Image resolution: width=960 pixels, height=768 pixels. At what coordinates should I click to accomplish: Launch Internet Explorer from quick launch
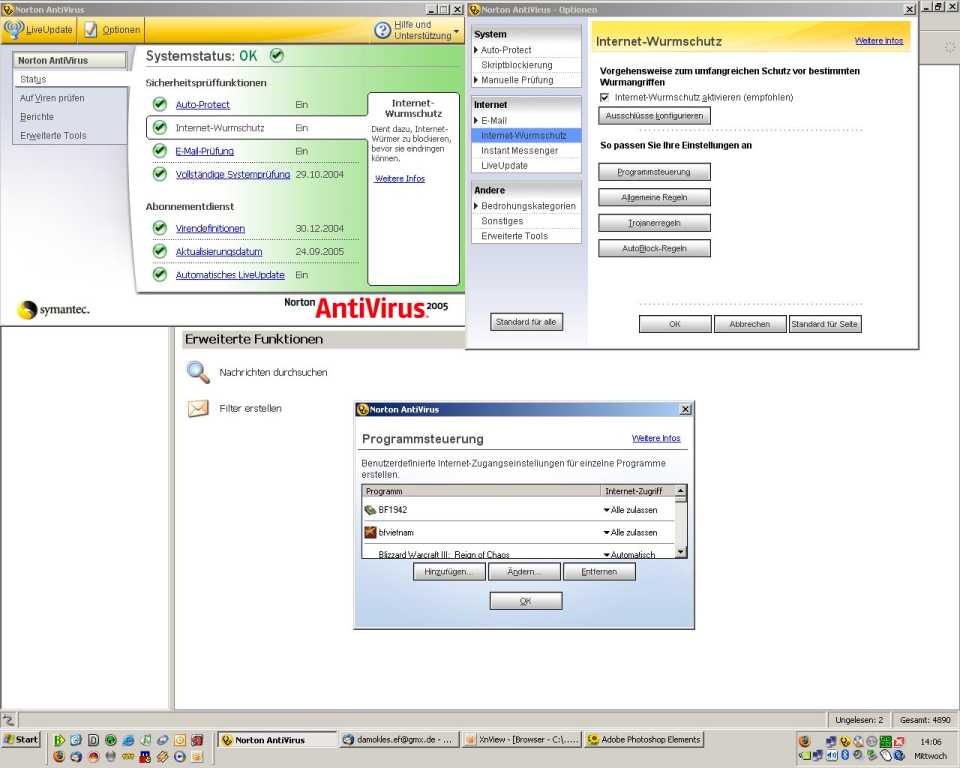point(129,740)
